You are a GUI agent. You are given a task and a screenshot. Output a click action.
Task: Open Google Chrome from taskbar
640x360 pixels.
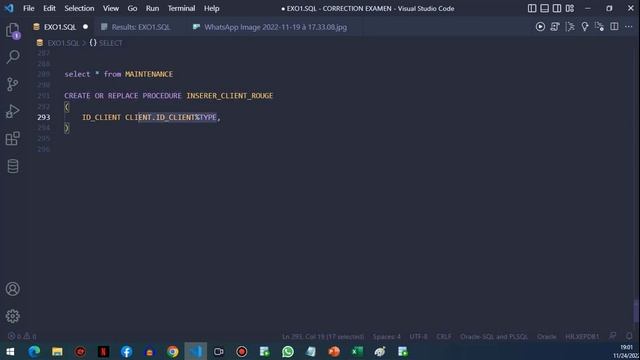(173, 351)
